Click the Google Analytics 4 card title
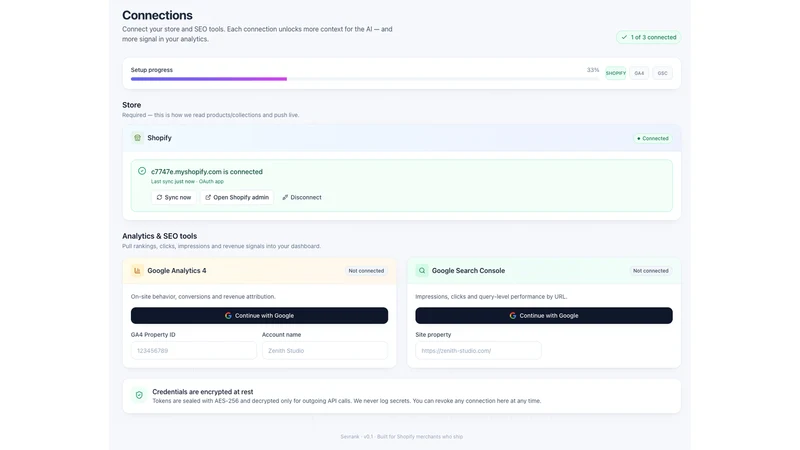This screenshot has width=800, height=450. [x=177, y=271]
